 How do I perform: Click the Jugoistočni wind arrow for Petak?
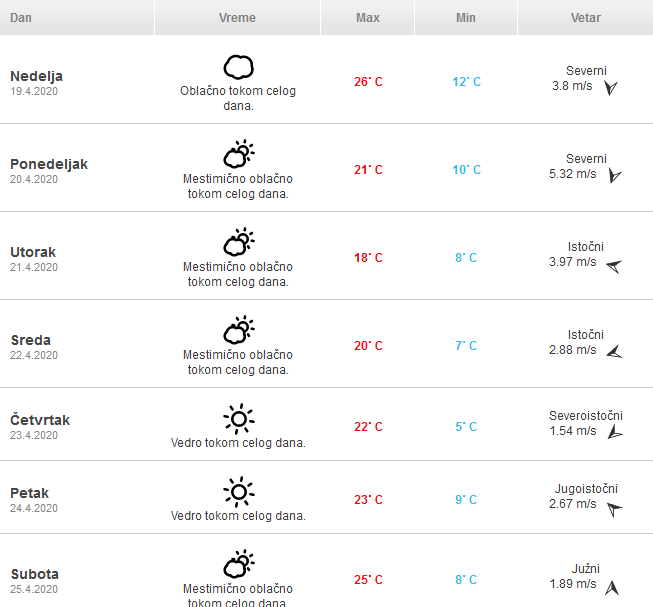pyautogui.click(x=614, y=508)
